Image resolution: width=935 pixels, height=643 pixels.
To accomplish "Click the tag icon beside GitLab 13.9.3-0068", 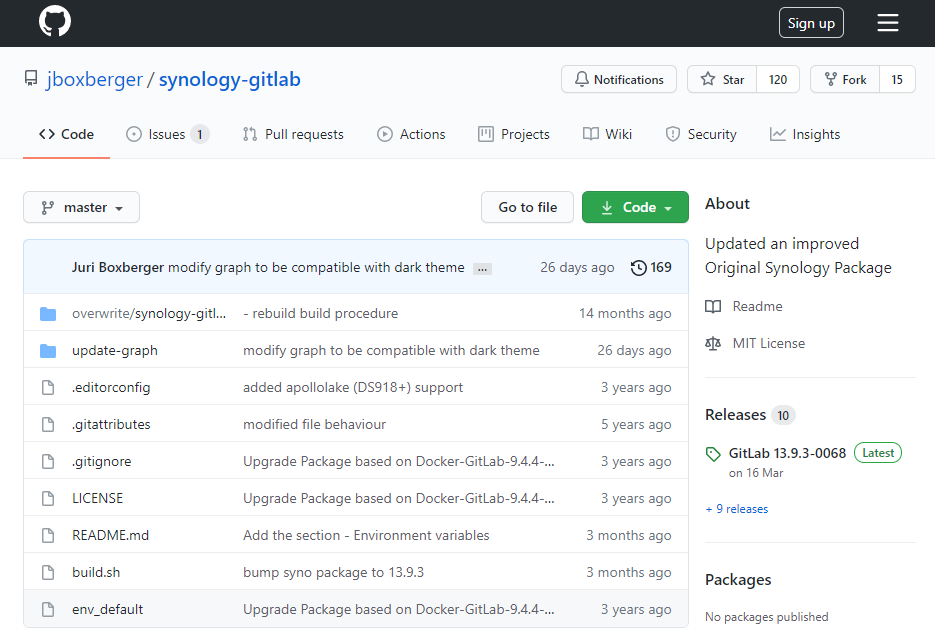I will coord(713,455).
